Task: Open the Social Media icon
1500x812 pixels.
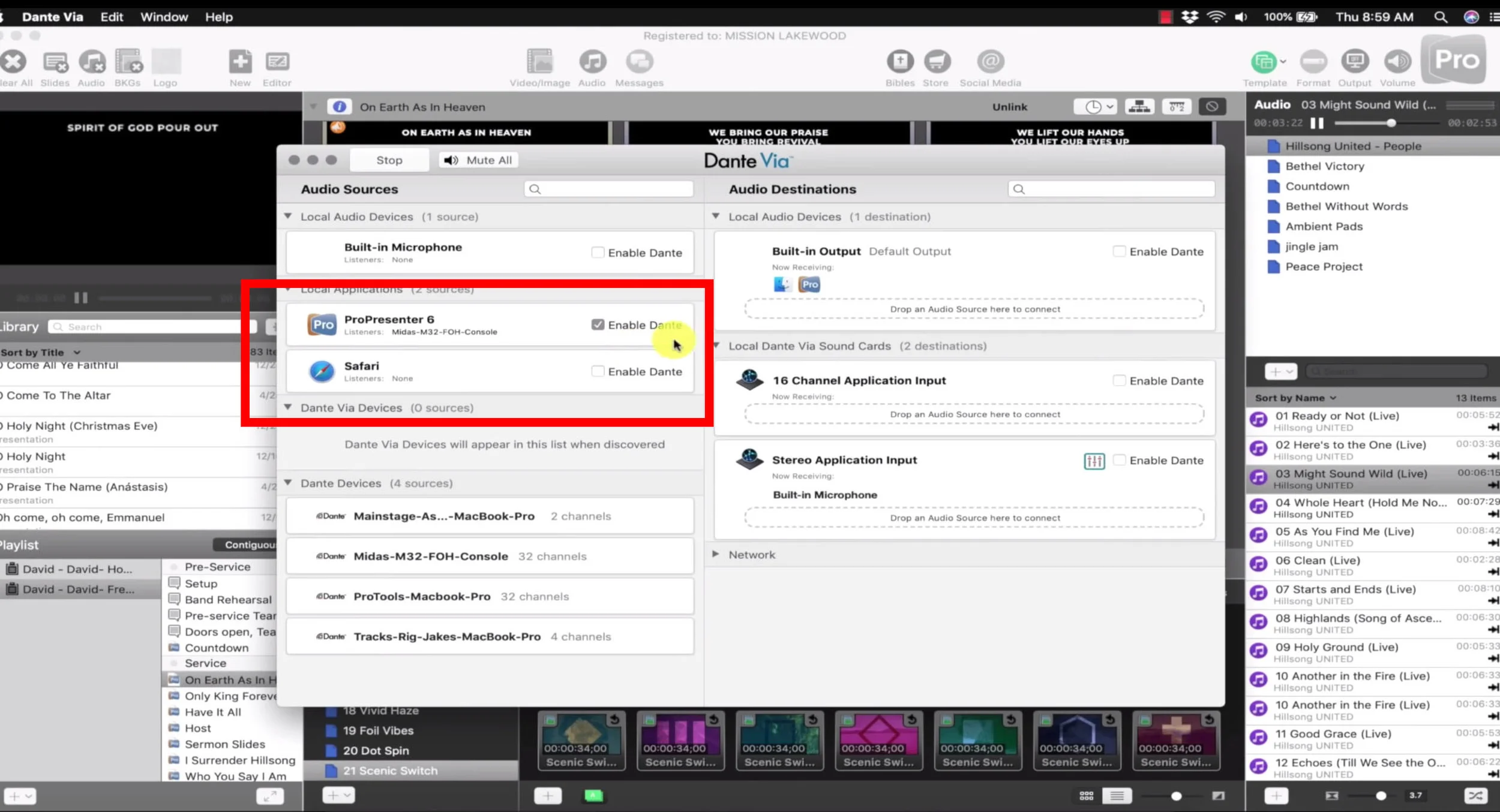Action: (990, 62)
